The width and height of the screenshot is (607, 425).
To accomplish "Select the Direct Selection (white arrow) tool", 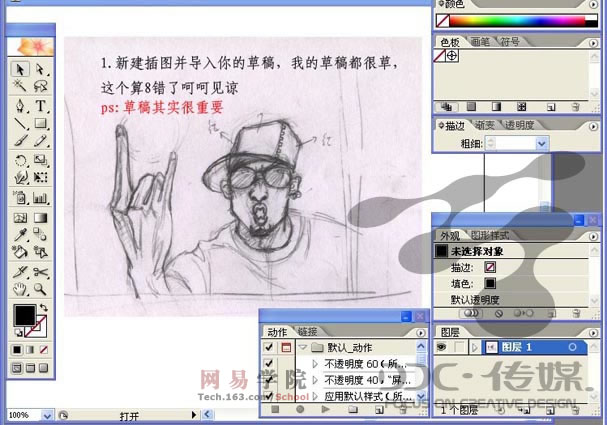I will (x=40, y=69).
